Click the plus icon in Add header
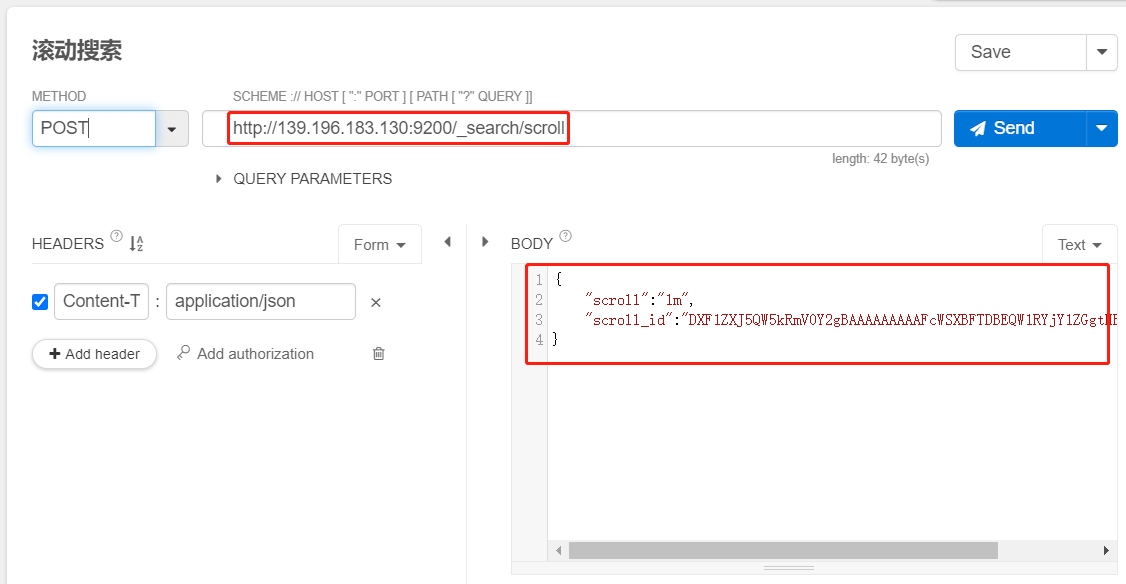 pyautogui.click(x=55, y=353)
